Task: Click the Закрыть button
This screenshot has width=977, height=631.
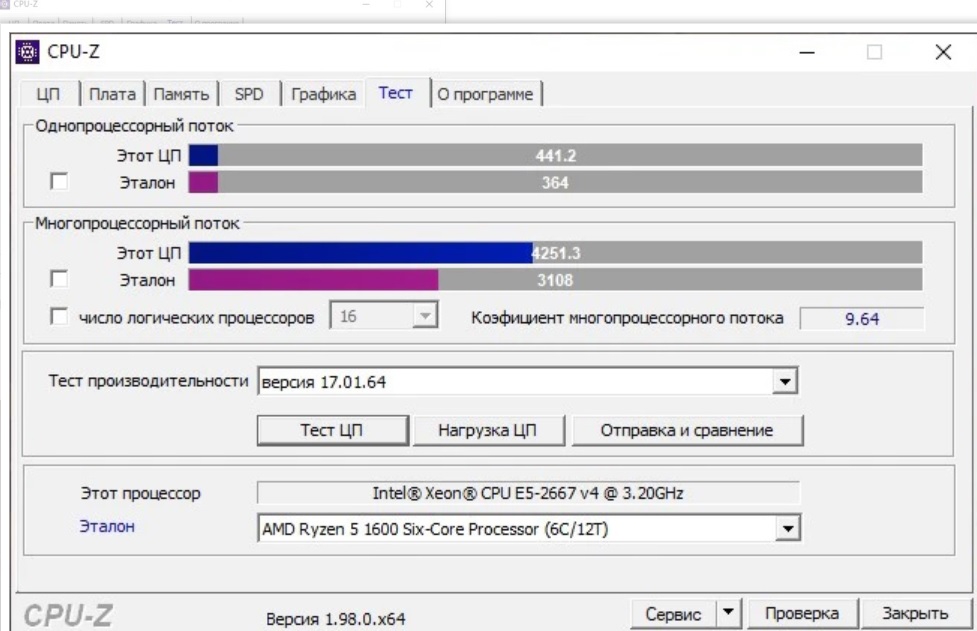Action: [915, 614]
